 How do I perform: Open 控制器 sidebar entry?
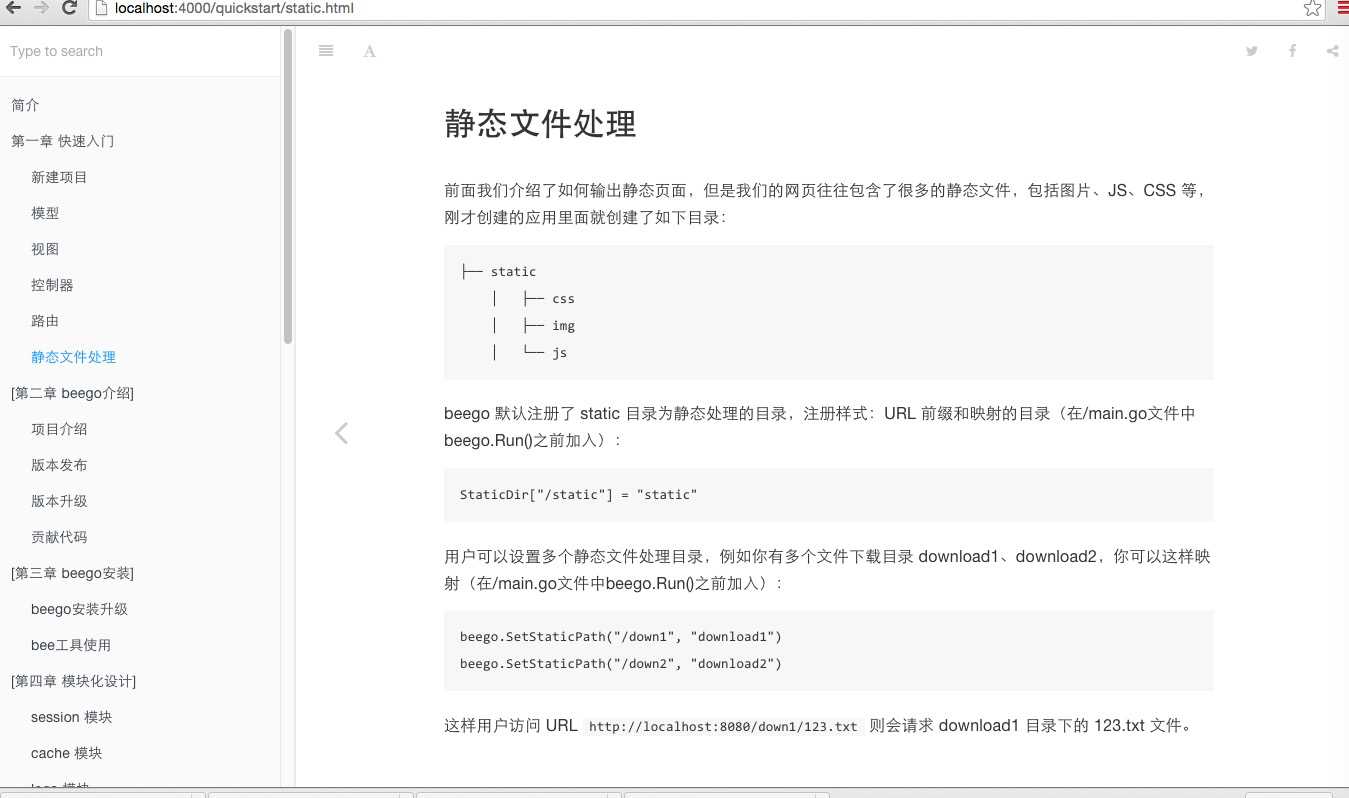click(x=52, y=285)
